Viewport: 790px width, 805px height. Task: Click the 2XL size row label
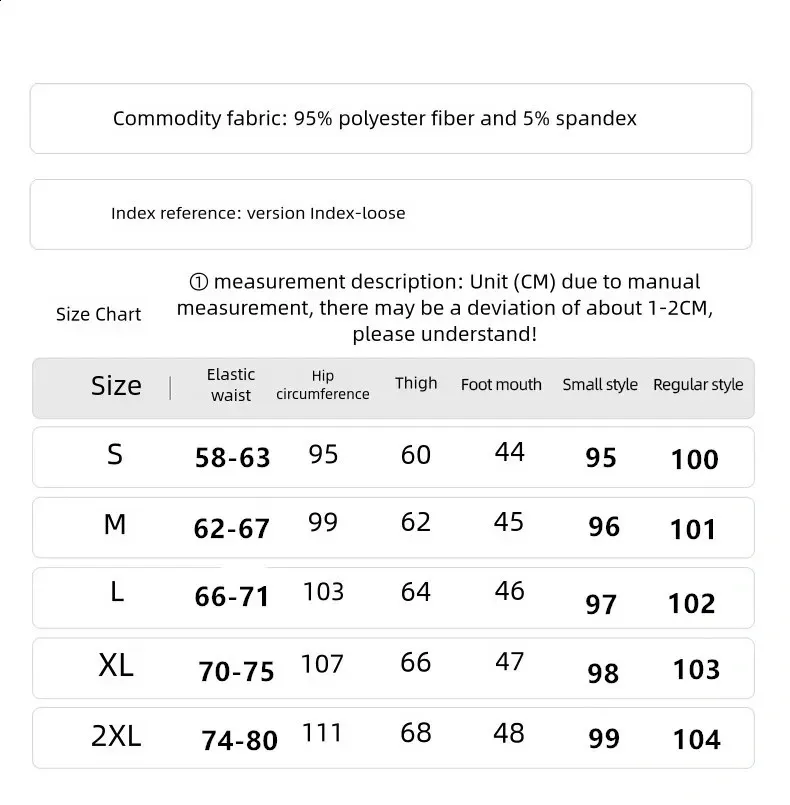116,736
